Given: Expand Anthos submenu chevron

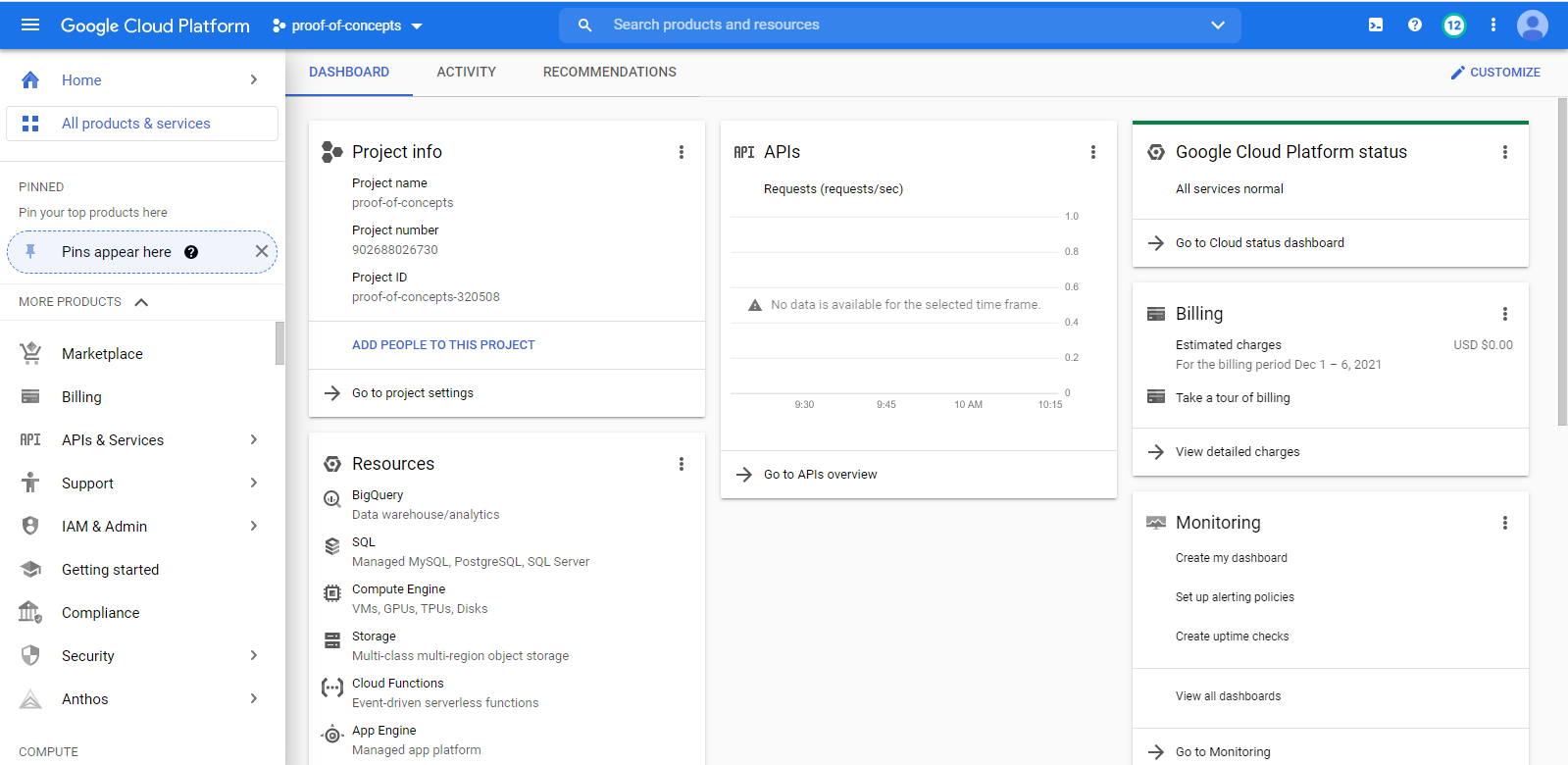Looking at the screenshot, I should click(254, 698).
